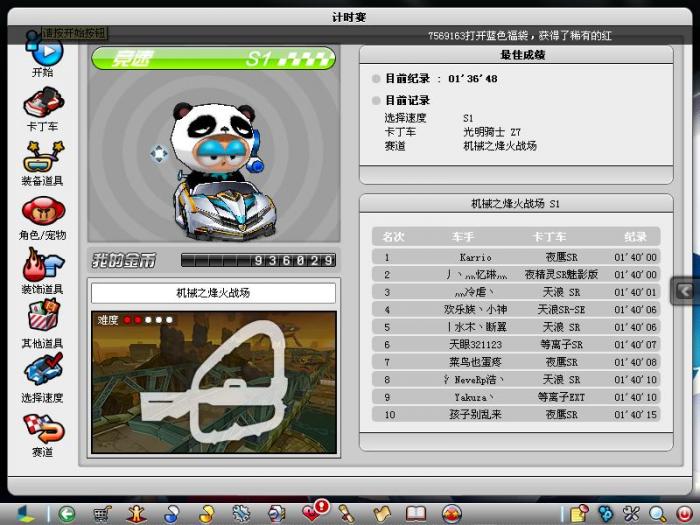Select ranking row of 孩子别乱来

[516, 414]
